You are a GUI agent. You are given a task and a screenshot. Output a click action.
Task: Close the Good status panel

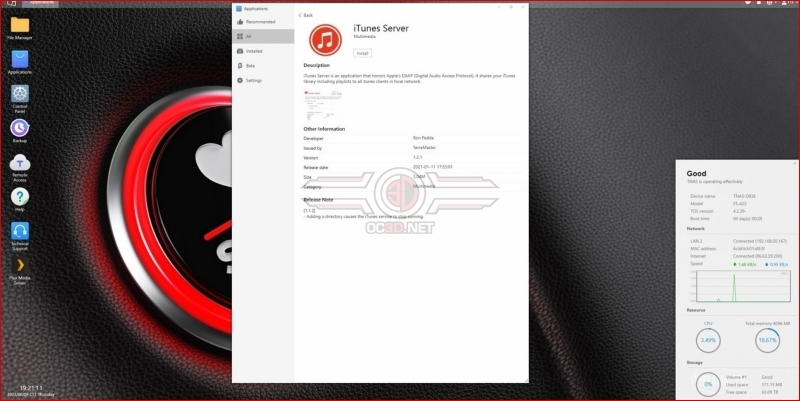pos(794,164)
